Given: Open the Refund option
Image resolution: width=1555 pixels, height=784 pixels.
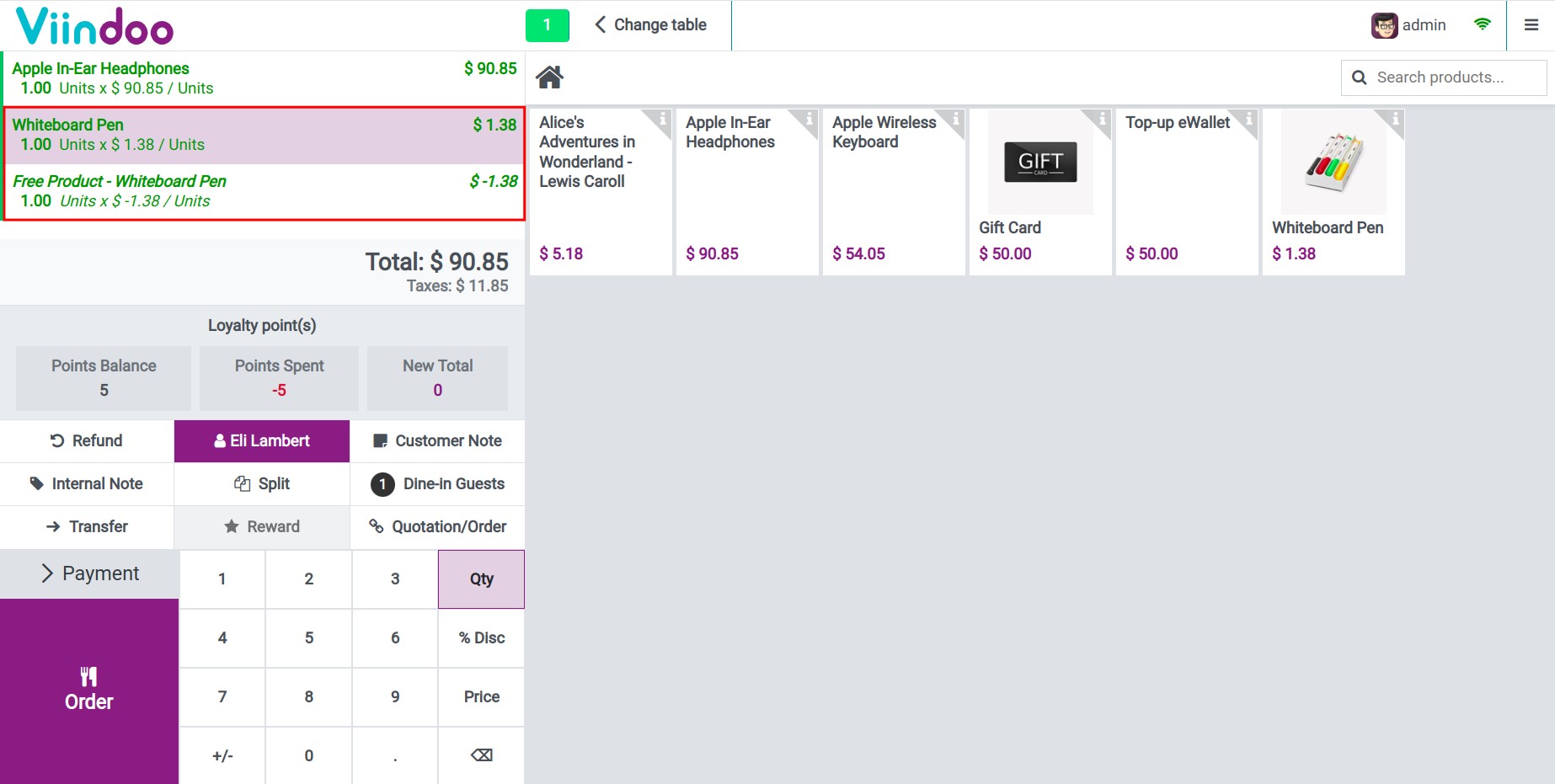Looking at the screenshot, I should 87,441.
